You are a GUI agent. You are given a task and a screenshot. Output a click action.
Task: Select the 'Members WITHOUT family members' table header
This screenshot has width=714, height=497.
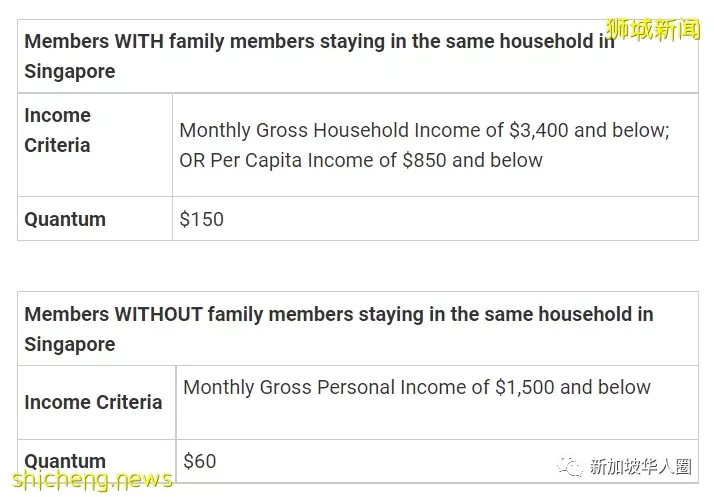pos(358,328)
